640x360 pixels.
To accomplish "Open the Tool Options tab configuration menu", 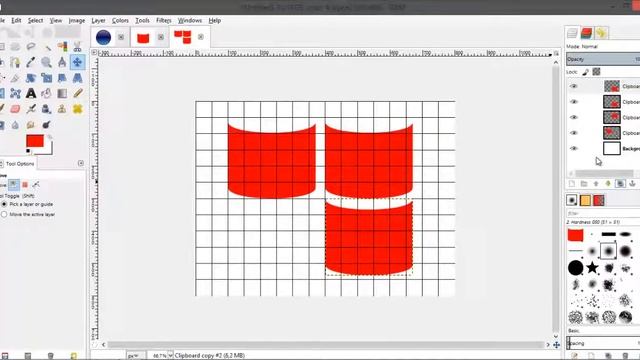I will [81, 163].
